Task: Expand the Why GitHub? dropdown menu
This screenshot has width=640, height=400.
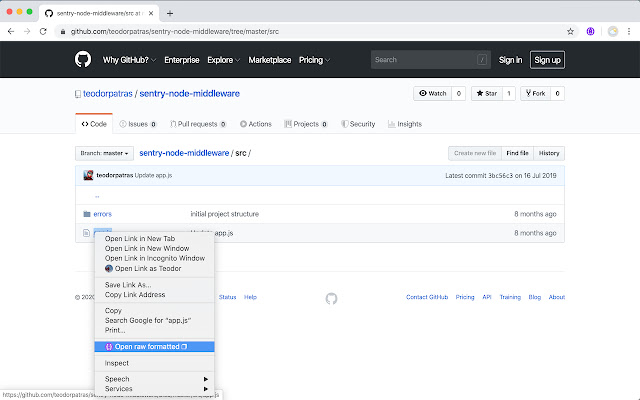Action: [x=129, y=60]
